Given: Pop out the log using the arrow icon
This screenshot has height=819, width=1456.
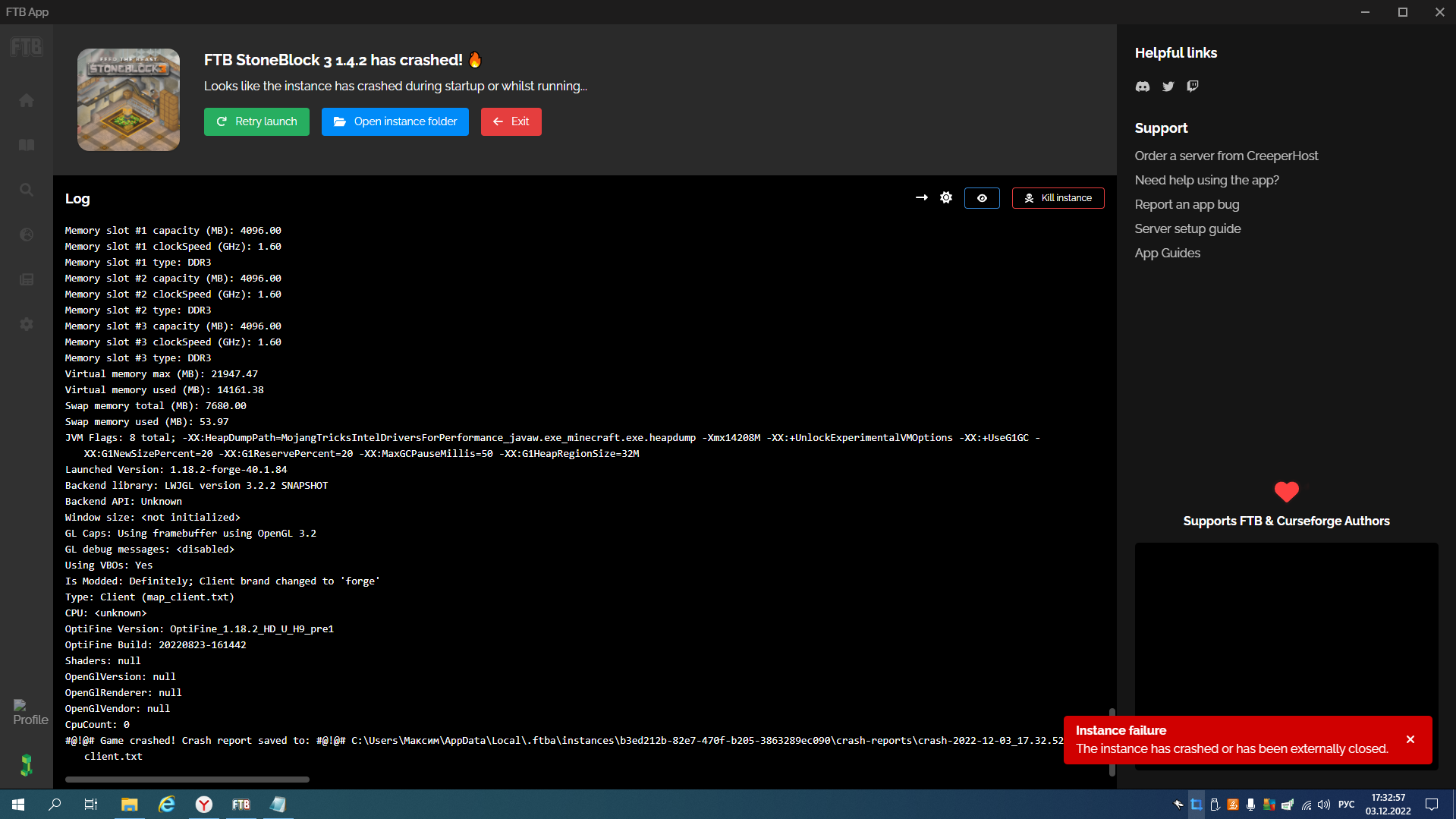Looking at the screenshot, I should click(921, 197).
